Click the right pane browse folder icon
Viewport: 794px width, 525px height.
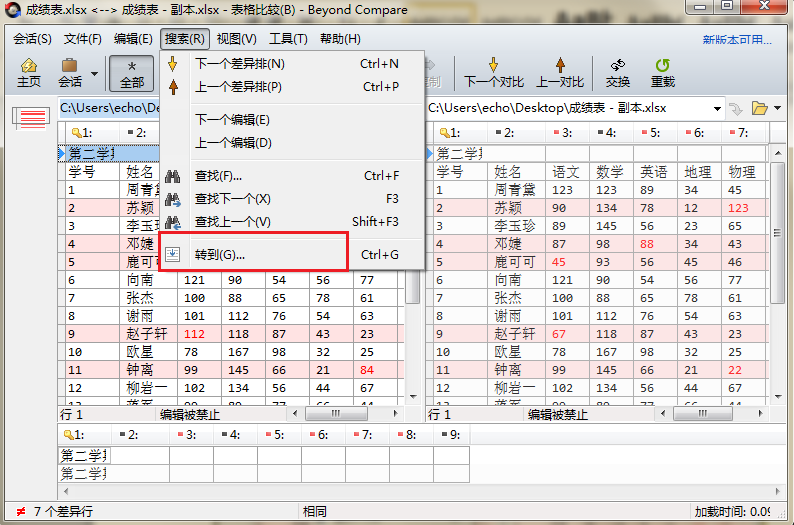coord(759,108)
